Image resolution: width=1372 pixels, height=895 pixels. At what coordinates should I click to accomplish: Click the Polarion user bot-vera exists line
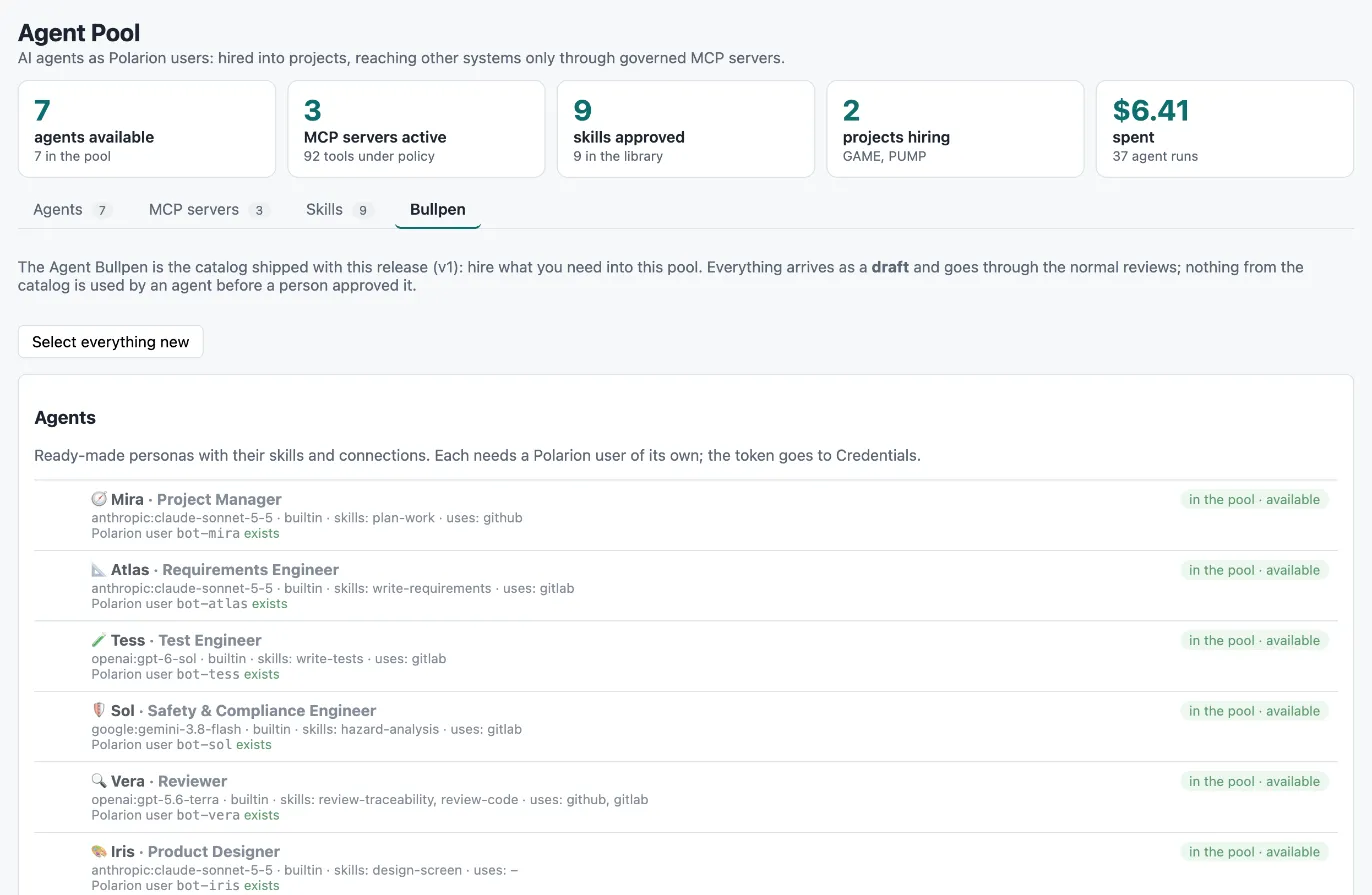coord(185,815)
